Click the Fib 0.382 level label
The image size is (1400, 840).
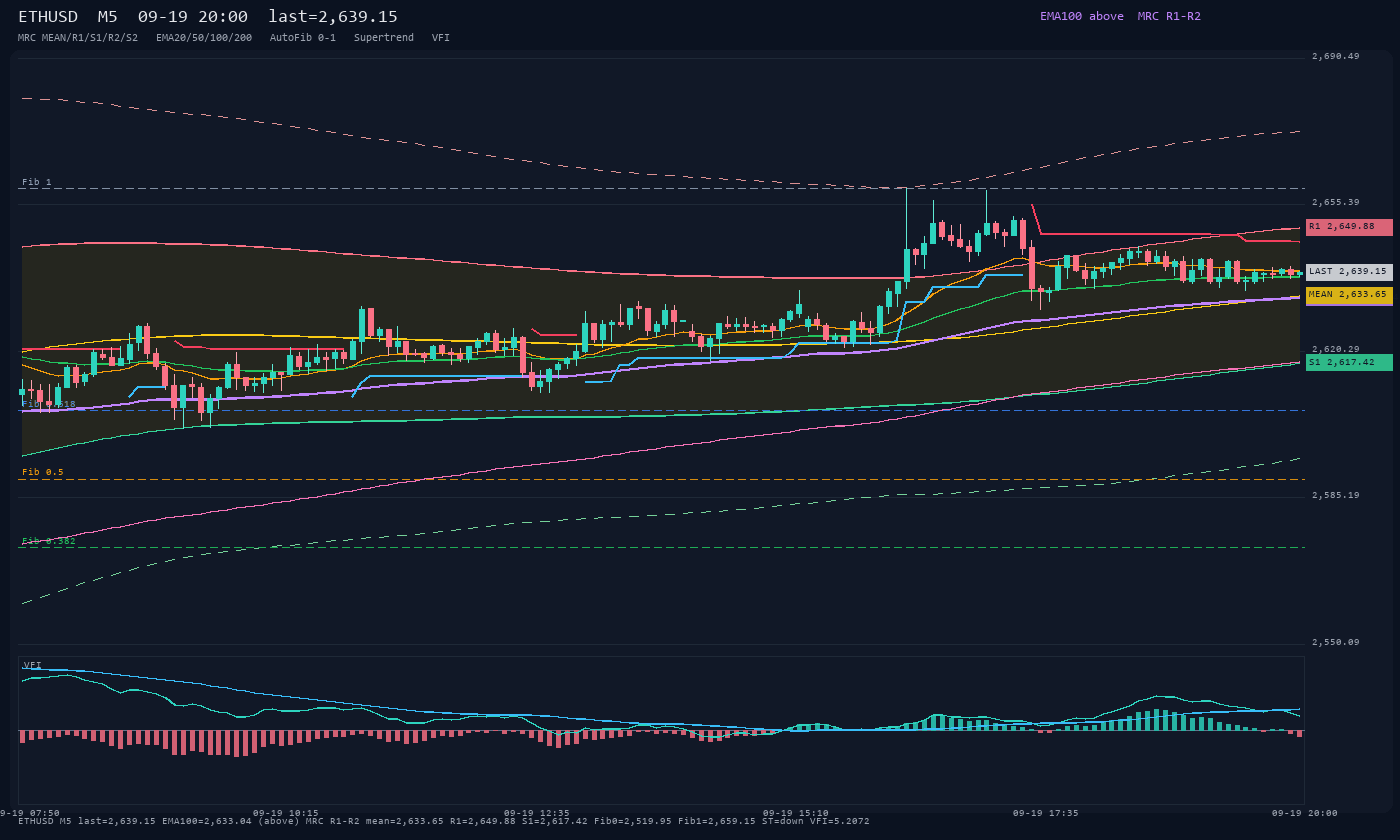point(49,541)
